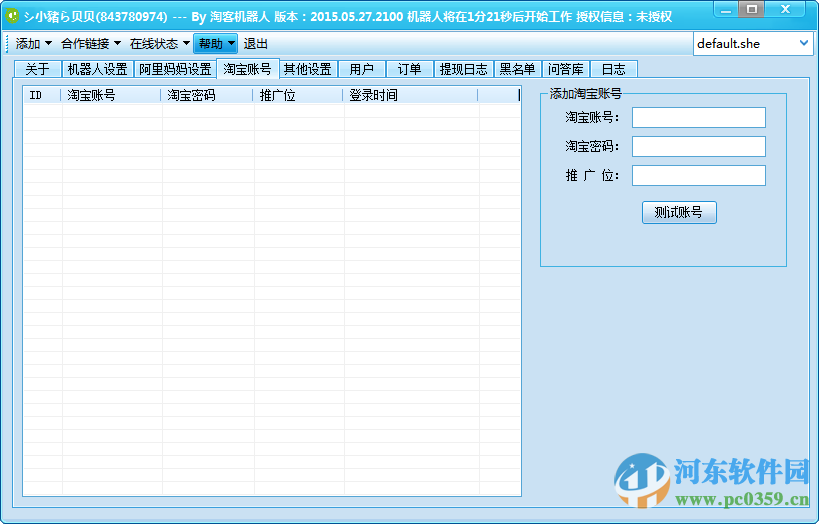Open the 日志 tab

pyautogui.click(x=614, y=69)
